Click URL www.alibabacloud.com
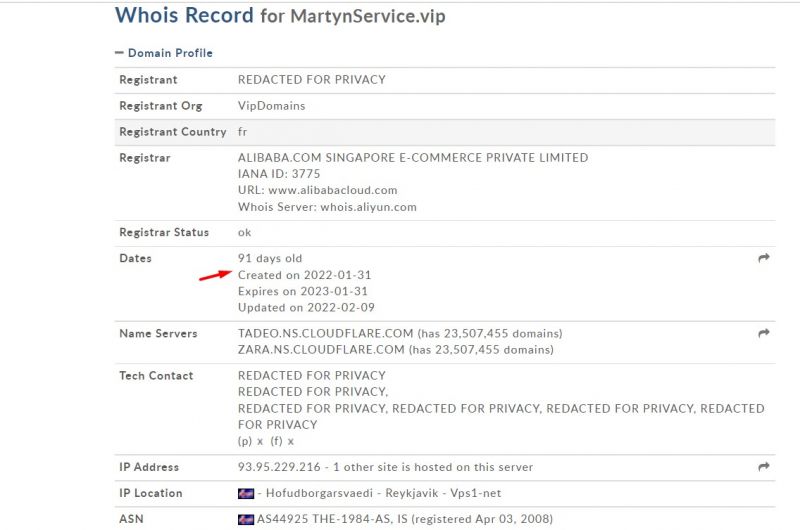The image size is (800, 530). click(x=317, y=190)
